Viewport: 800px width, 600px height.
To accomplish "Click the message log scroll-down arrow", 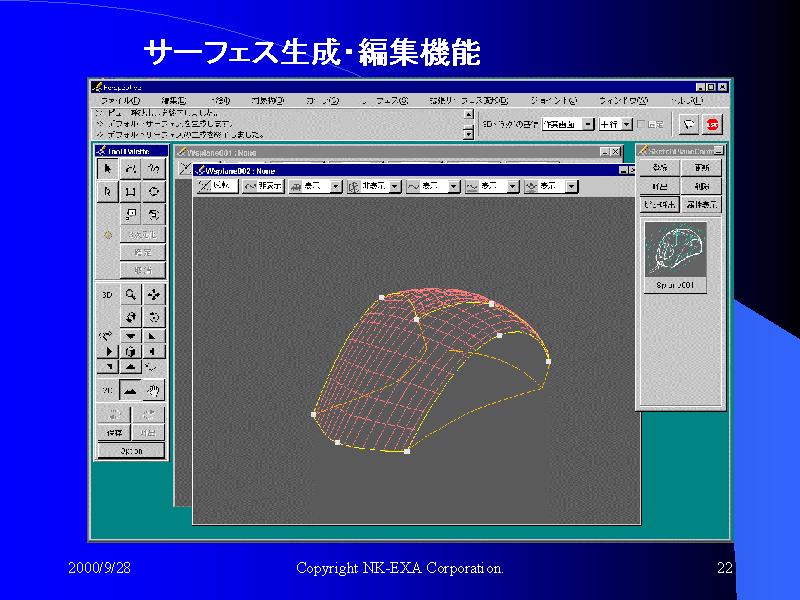I will (x=468, y=133).
